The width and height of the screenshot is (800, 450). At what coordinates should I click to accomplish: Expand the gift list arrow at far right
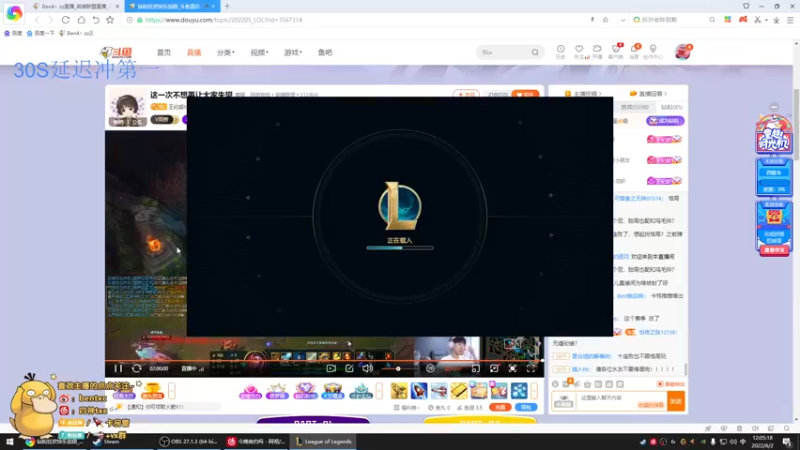[534, 391]
